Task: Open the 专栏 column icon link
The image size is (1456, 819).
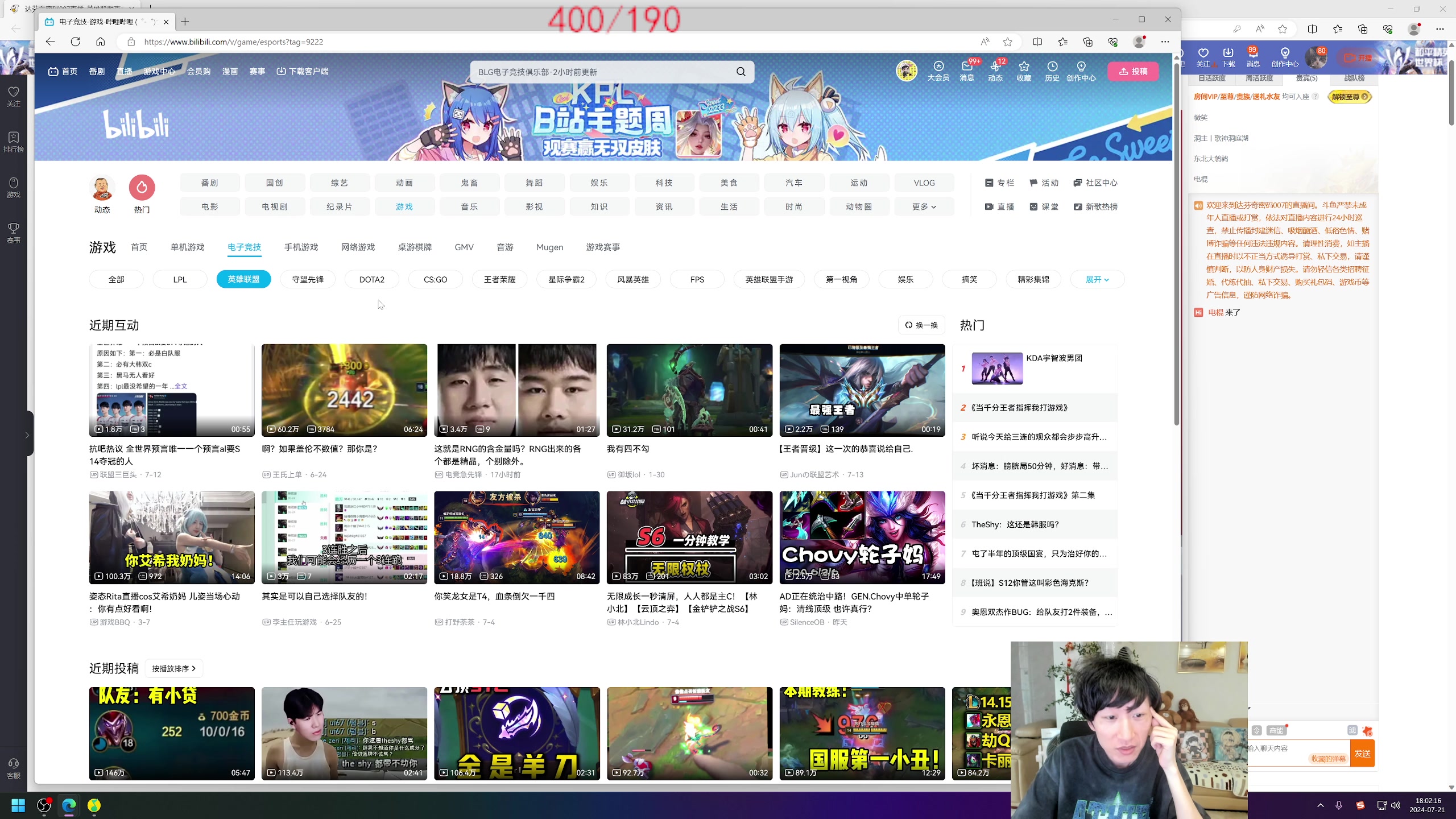Action: click(999, 183)
